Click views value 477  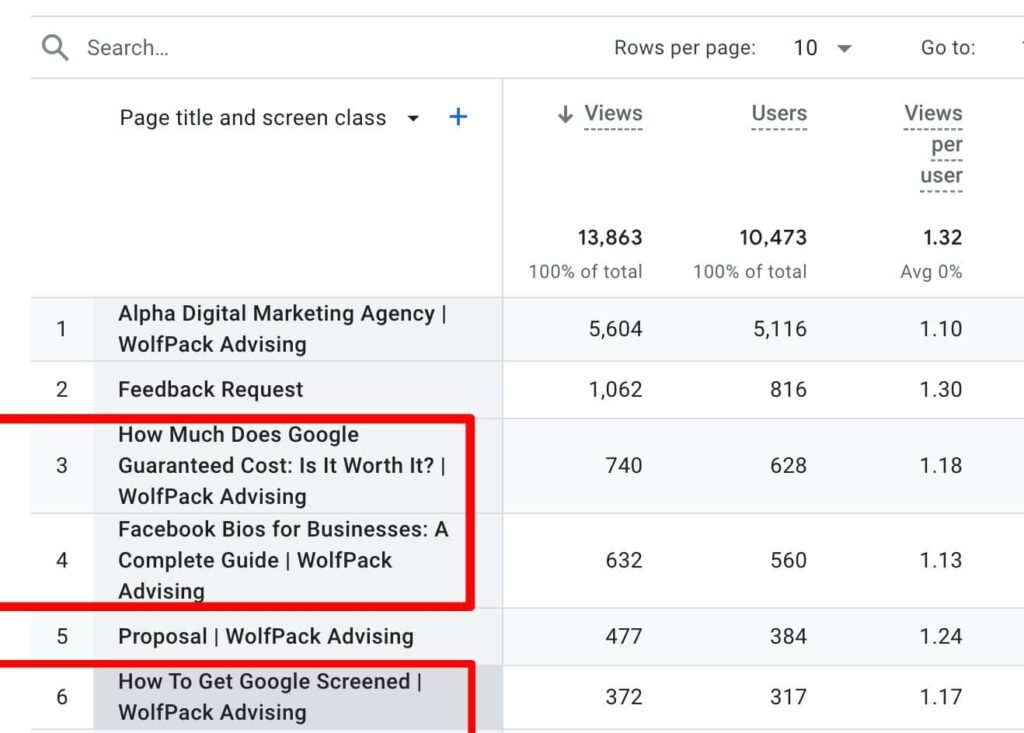coord(624,636)
